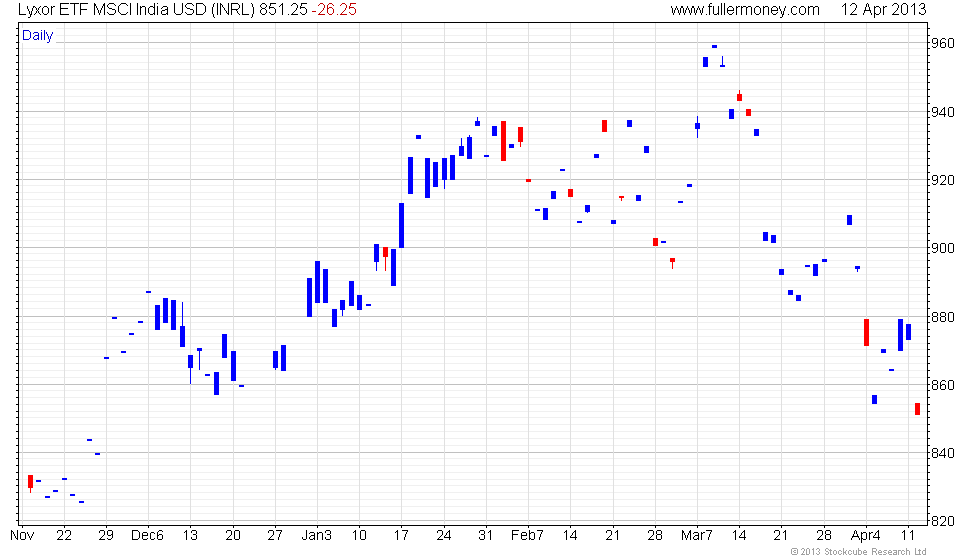Click the 860 price axis label
Screen dimensions: 980x560
(x=943, y=385)
